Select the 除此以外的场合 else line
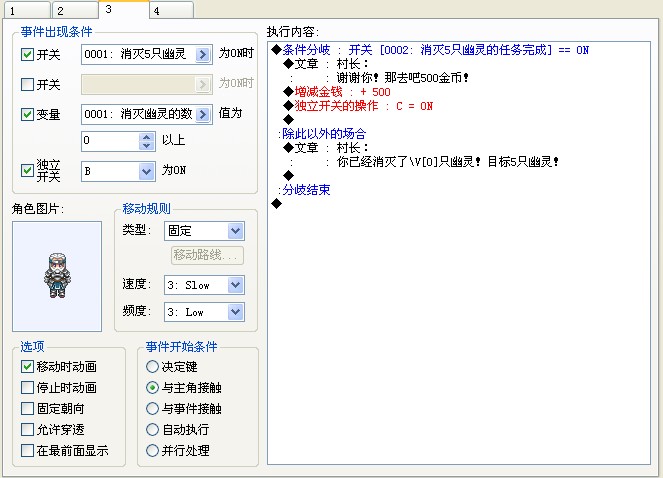This screenshot has height=478, width=663. pos(324,134)
